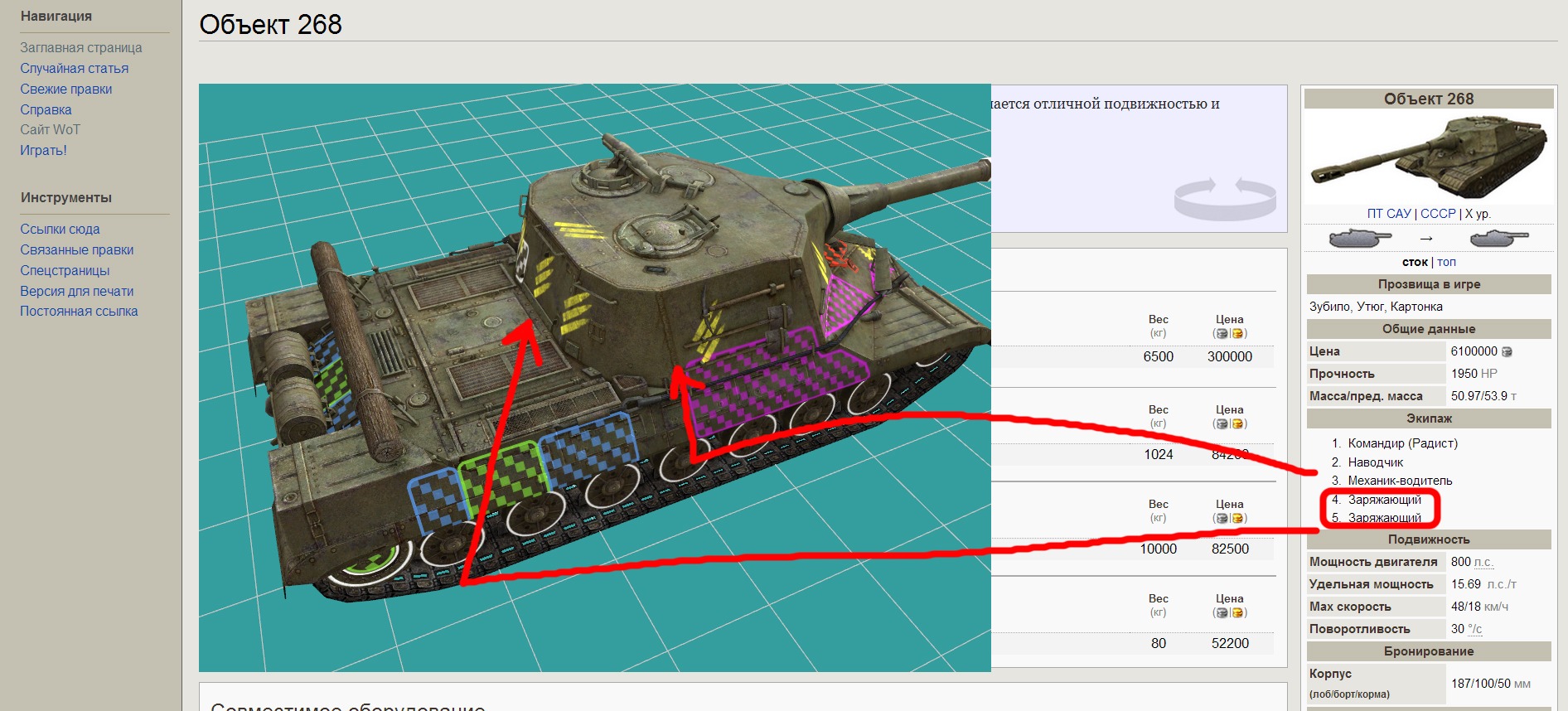Select the сток configuration tab

click(x=1415, y=262)
